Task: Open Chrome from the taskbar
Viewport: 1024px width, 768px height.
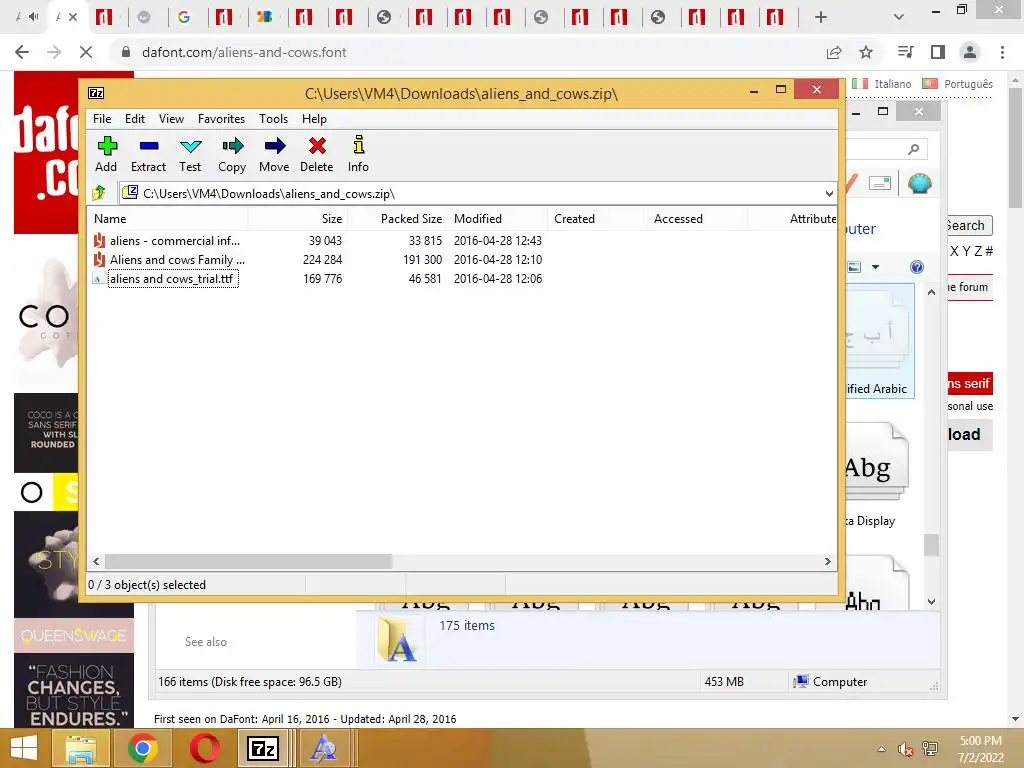Action: pyautogui.click(x=143, y=748)
